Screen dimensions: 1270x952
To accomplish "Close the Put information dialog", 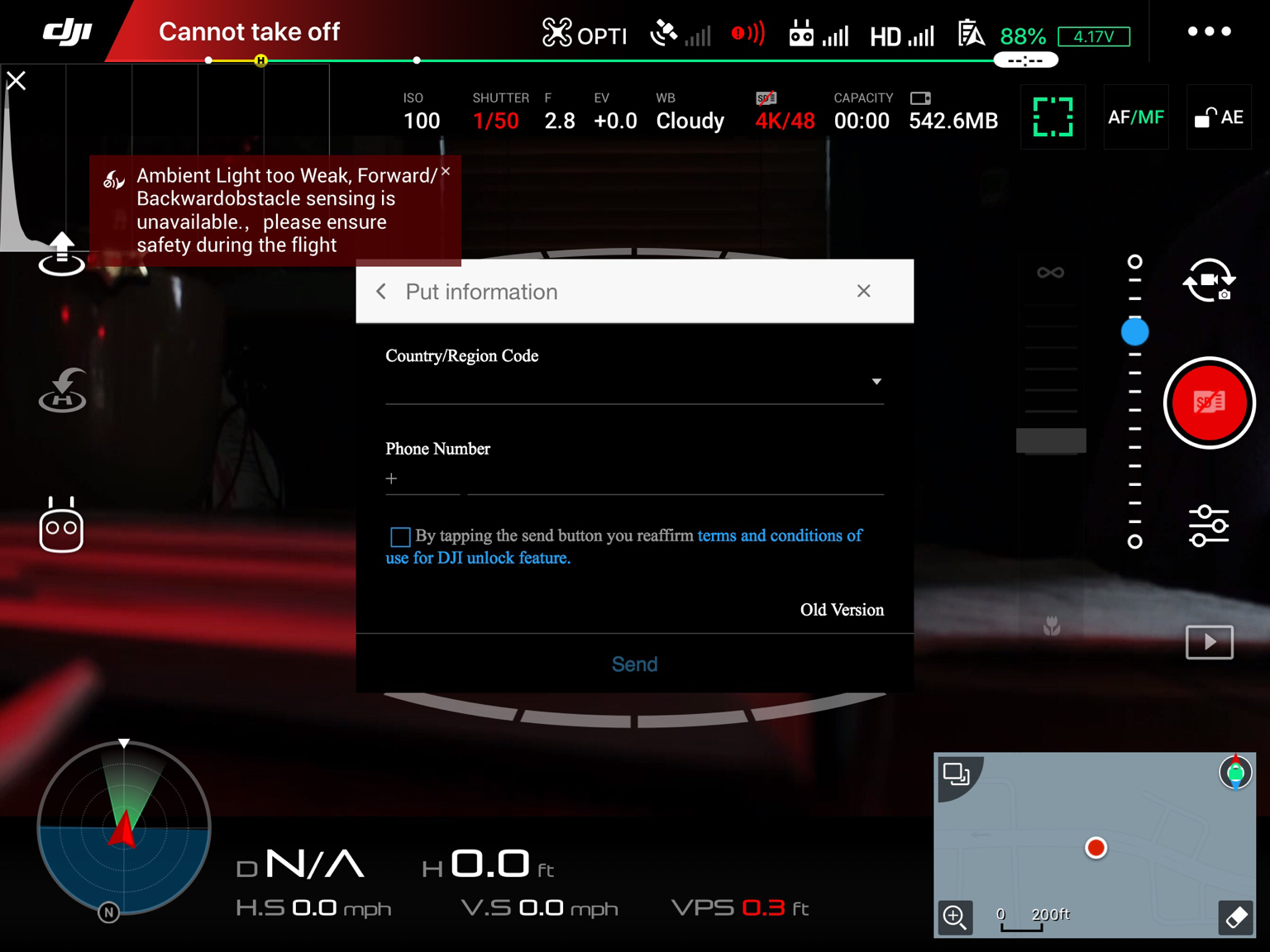I will 864,291.
